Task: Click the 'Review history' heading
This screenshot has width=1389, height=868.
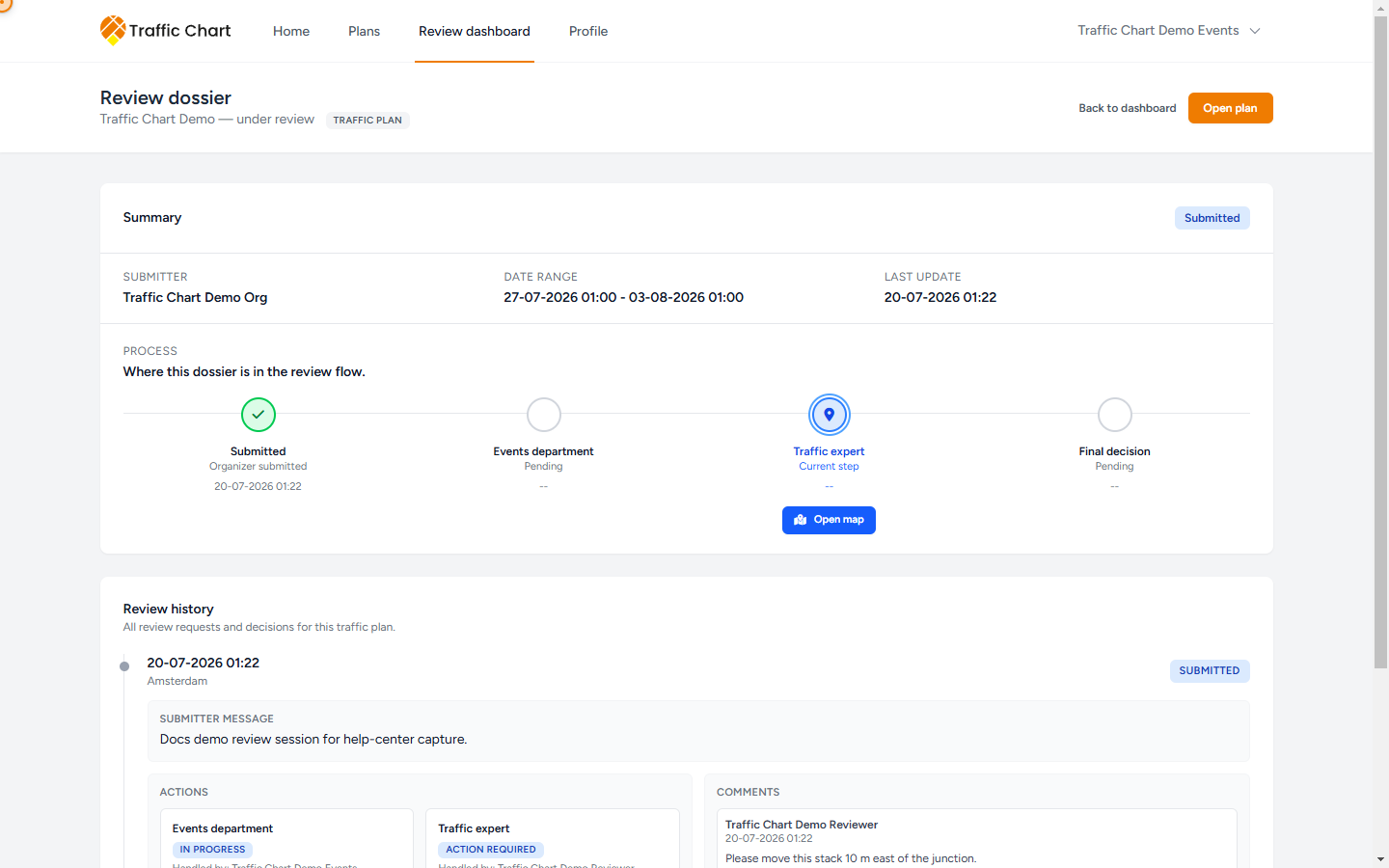Action: coord(169,609)
